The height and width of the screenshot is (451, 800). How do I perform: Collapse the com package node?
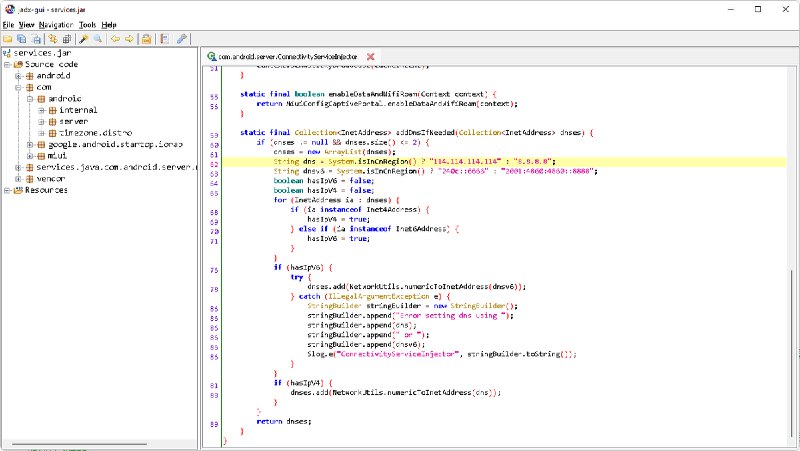coord(18,87)
